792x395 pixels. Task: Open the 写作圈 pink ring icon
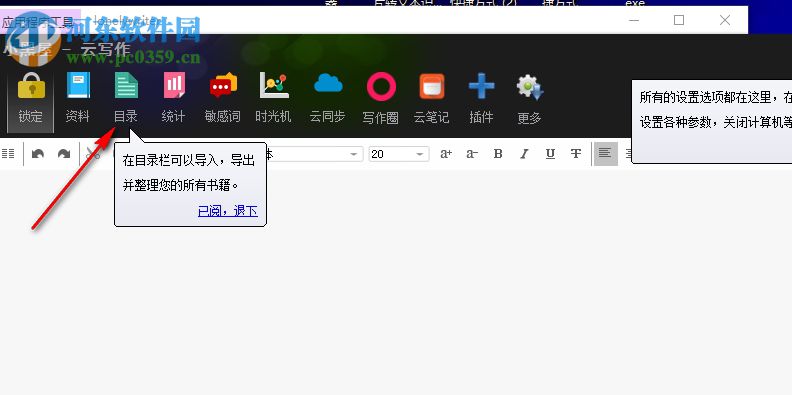381,86
